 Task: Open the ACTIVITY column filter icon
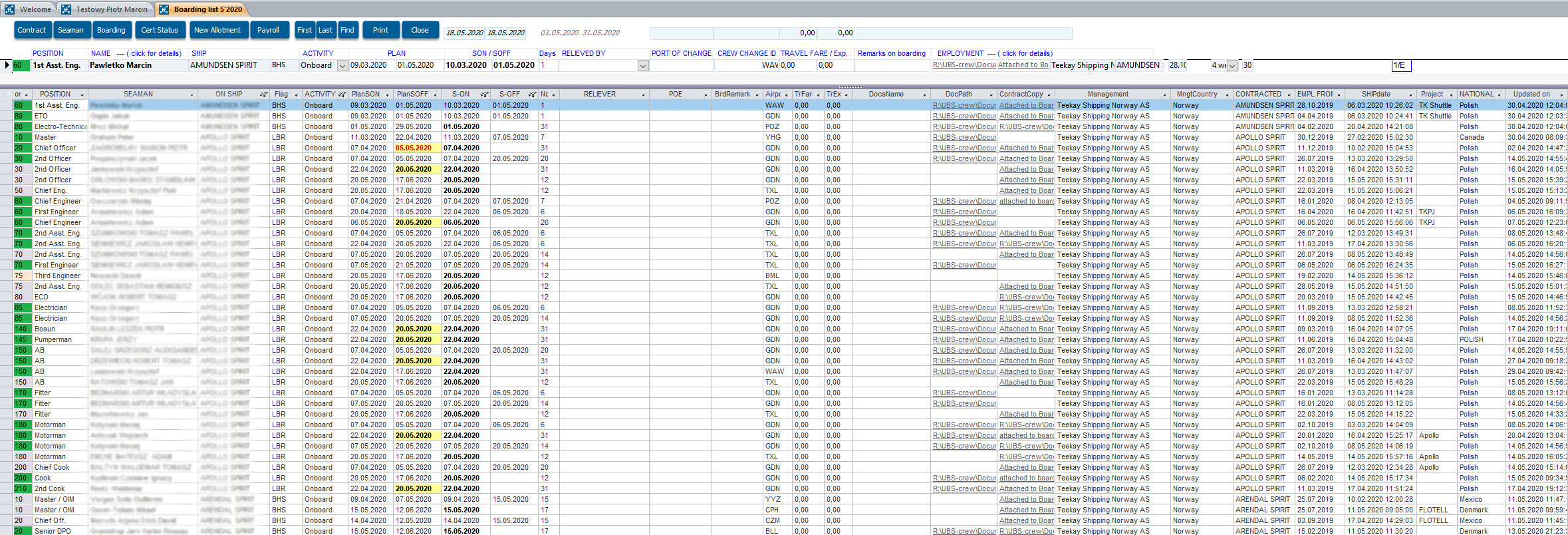tap(342, 94)
